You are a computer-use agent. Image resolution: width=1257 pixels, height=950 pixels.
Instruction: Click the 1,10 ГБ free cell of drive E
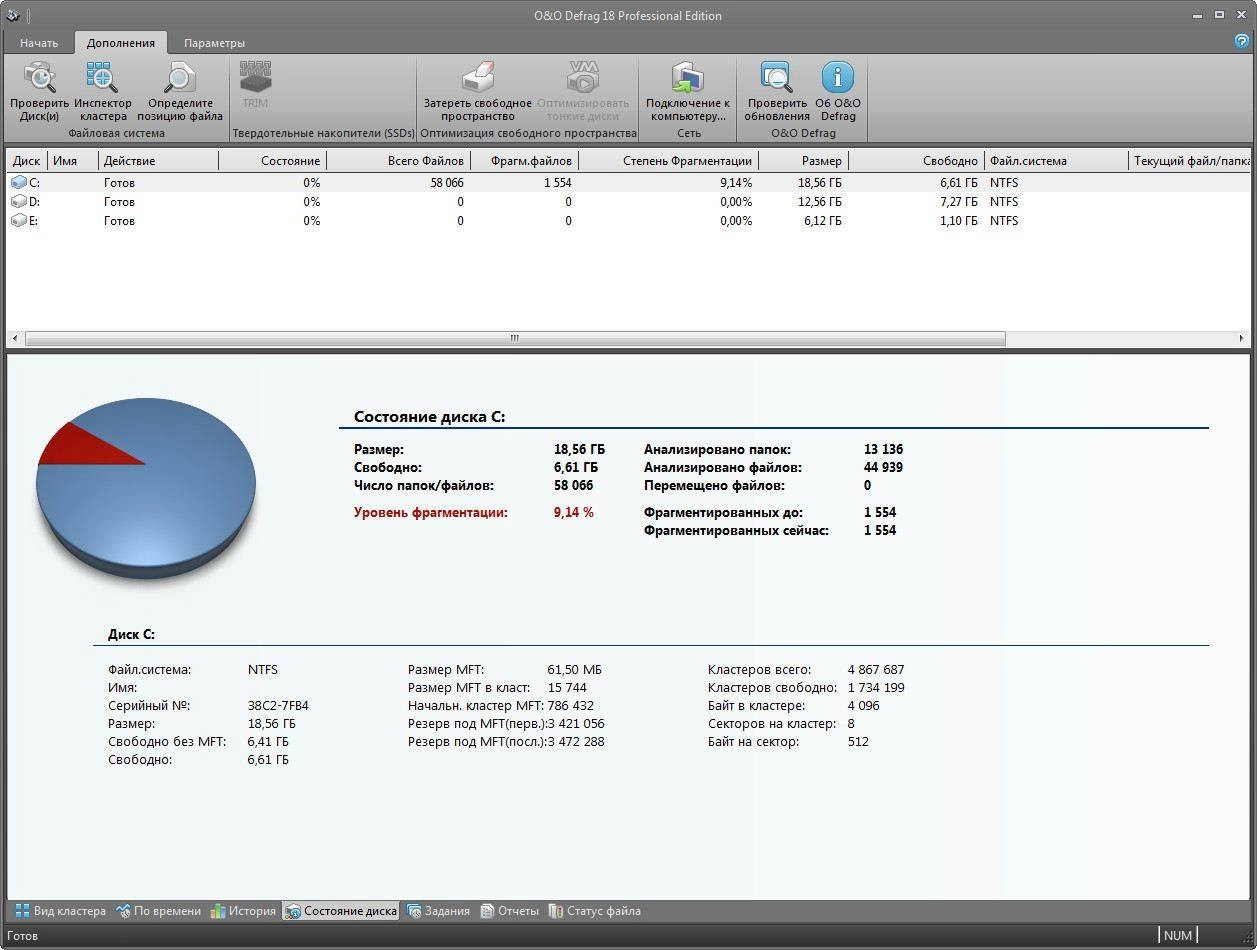click(x=959, y=221)
